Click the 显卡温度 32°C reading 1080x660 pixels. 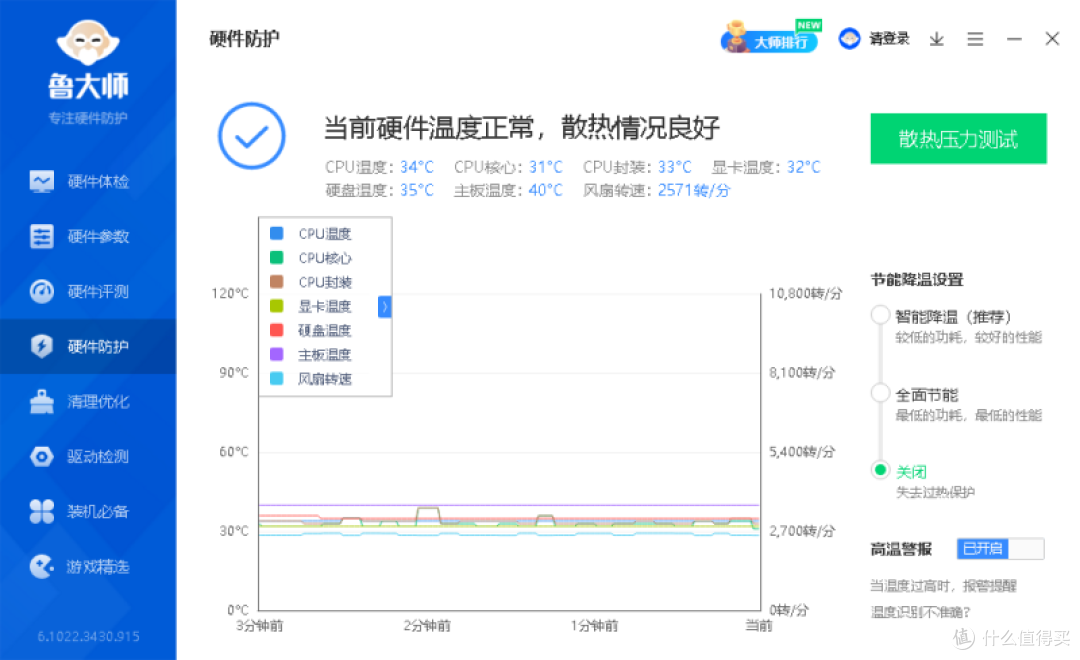pos(766,167)
